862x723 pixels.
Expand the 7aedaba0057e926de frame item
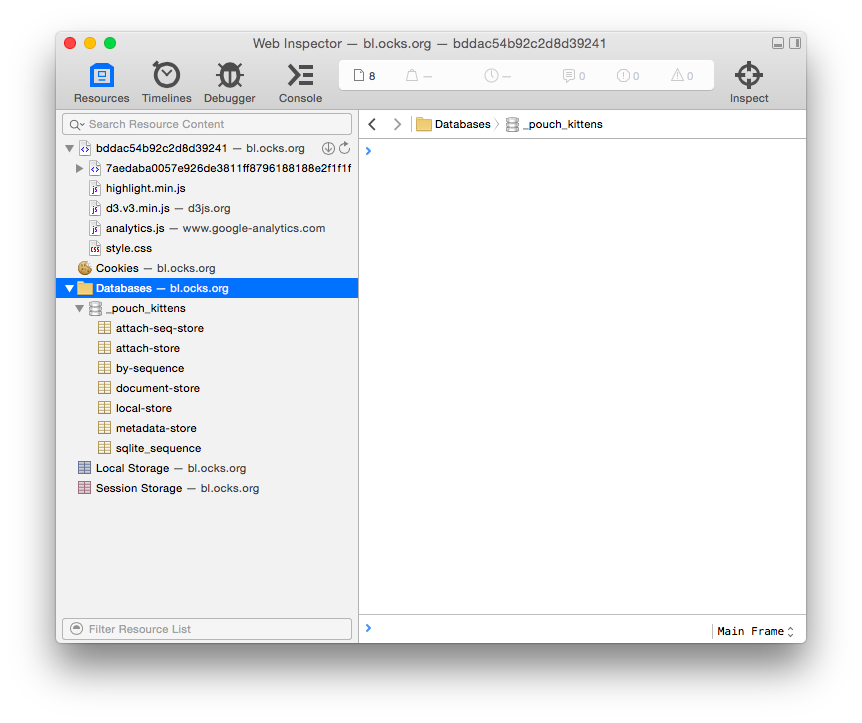(x=80, y=168)
